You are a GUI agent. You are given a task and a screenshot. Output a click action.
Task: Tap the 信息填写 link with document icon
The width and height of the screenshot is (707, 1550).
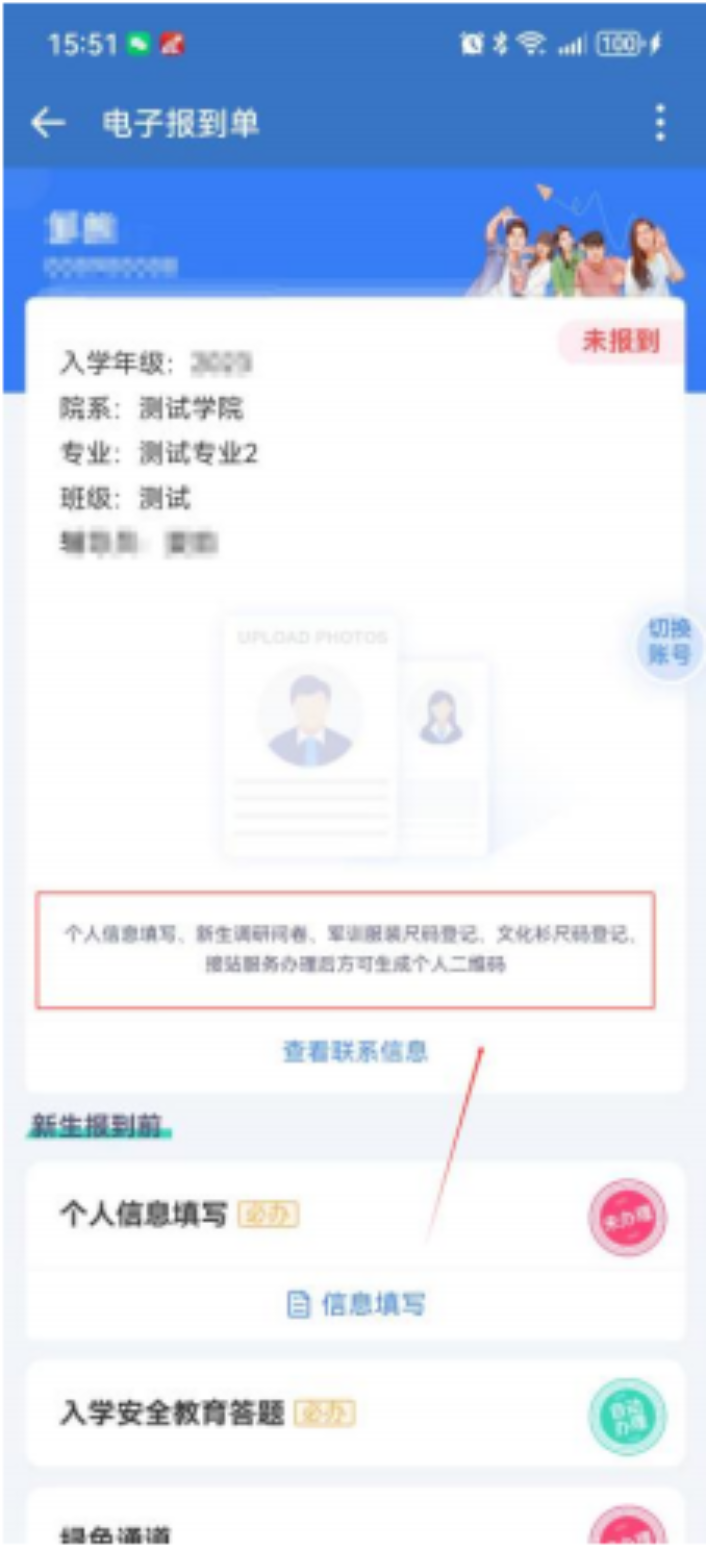[x=356, y=1304]
